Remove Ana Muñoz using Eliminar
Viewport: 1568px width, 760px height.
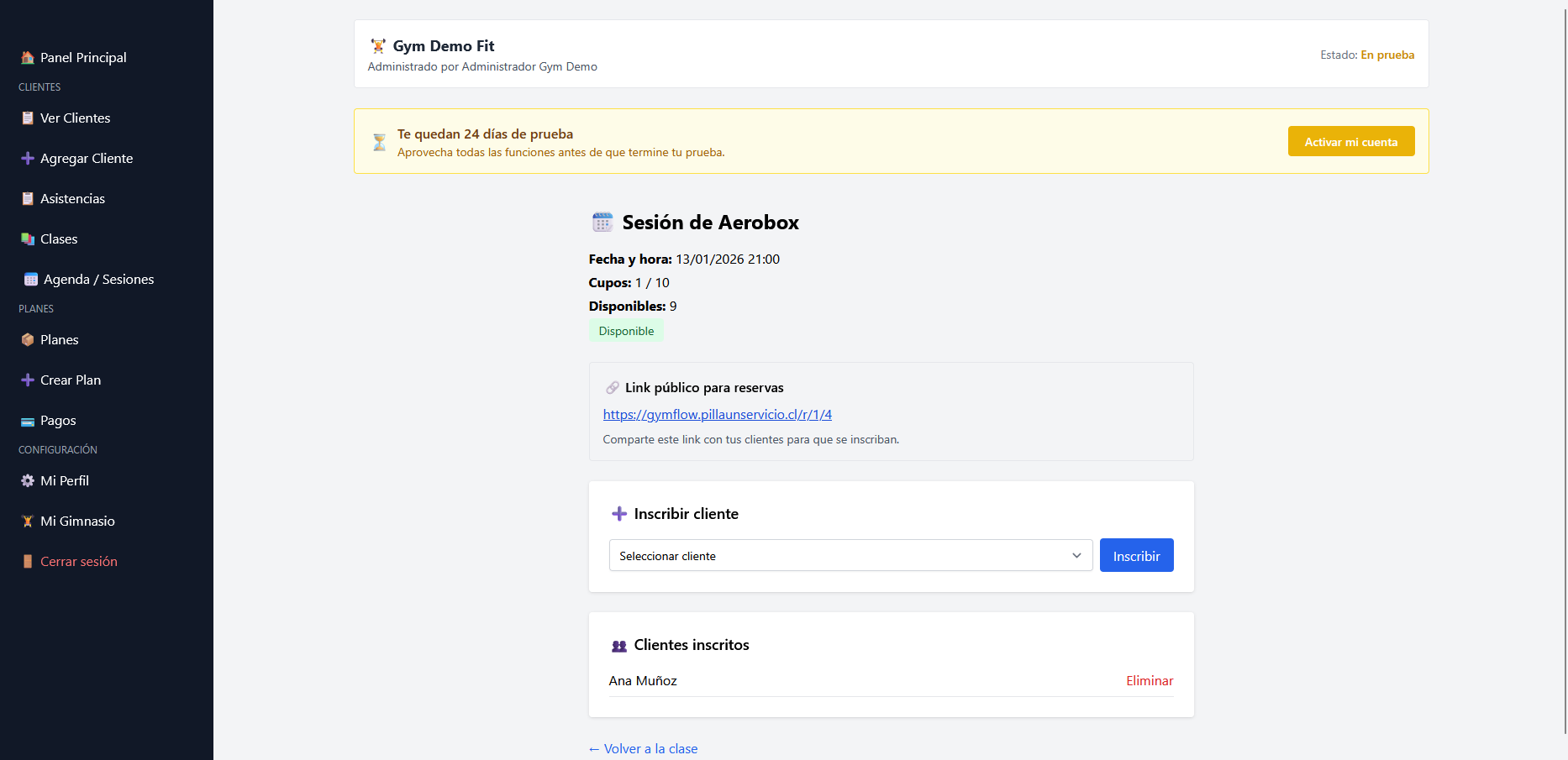click(1149, 681)
